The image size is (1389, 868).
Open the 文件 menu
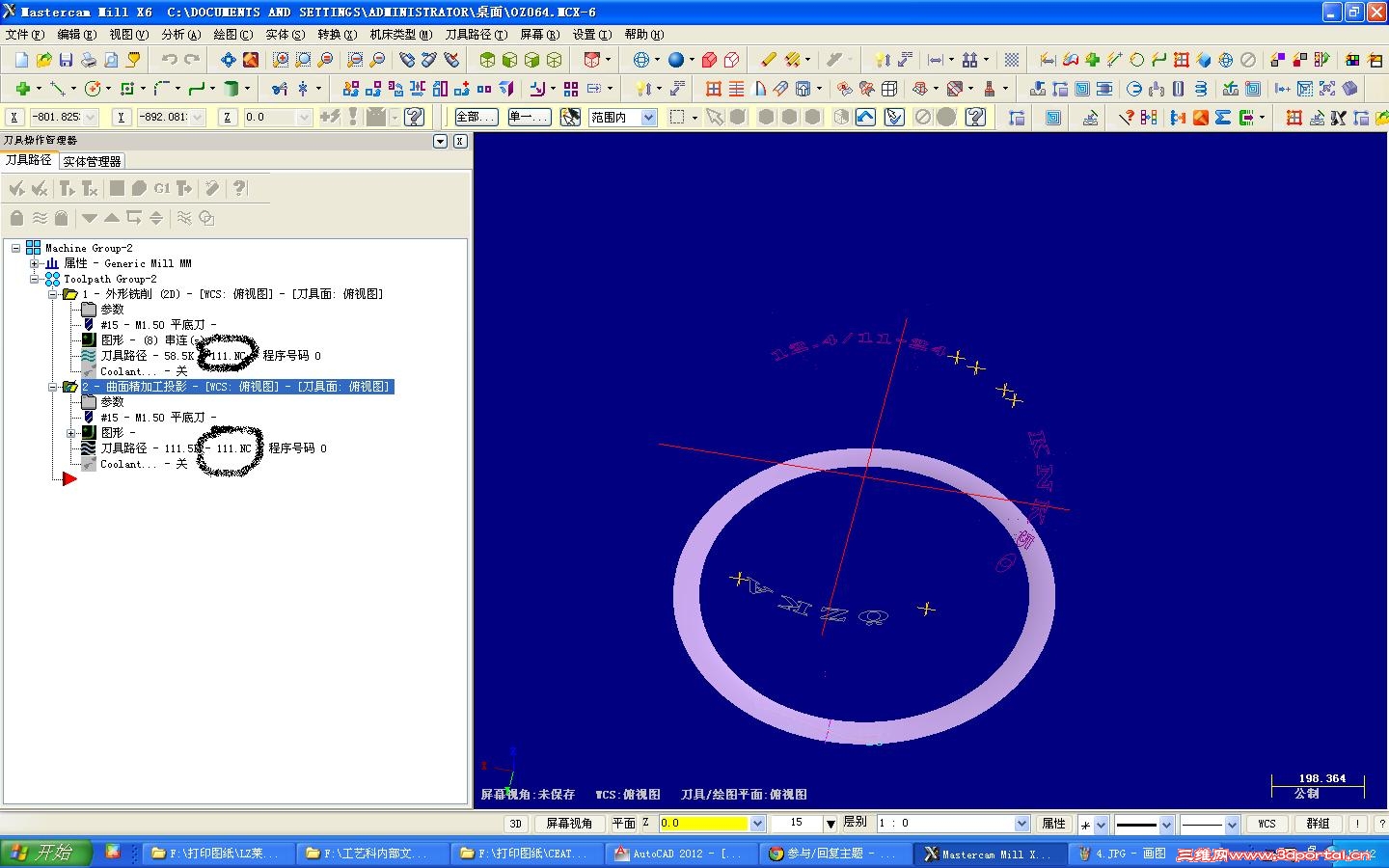pyautogui.click(x=25, y=35)
